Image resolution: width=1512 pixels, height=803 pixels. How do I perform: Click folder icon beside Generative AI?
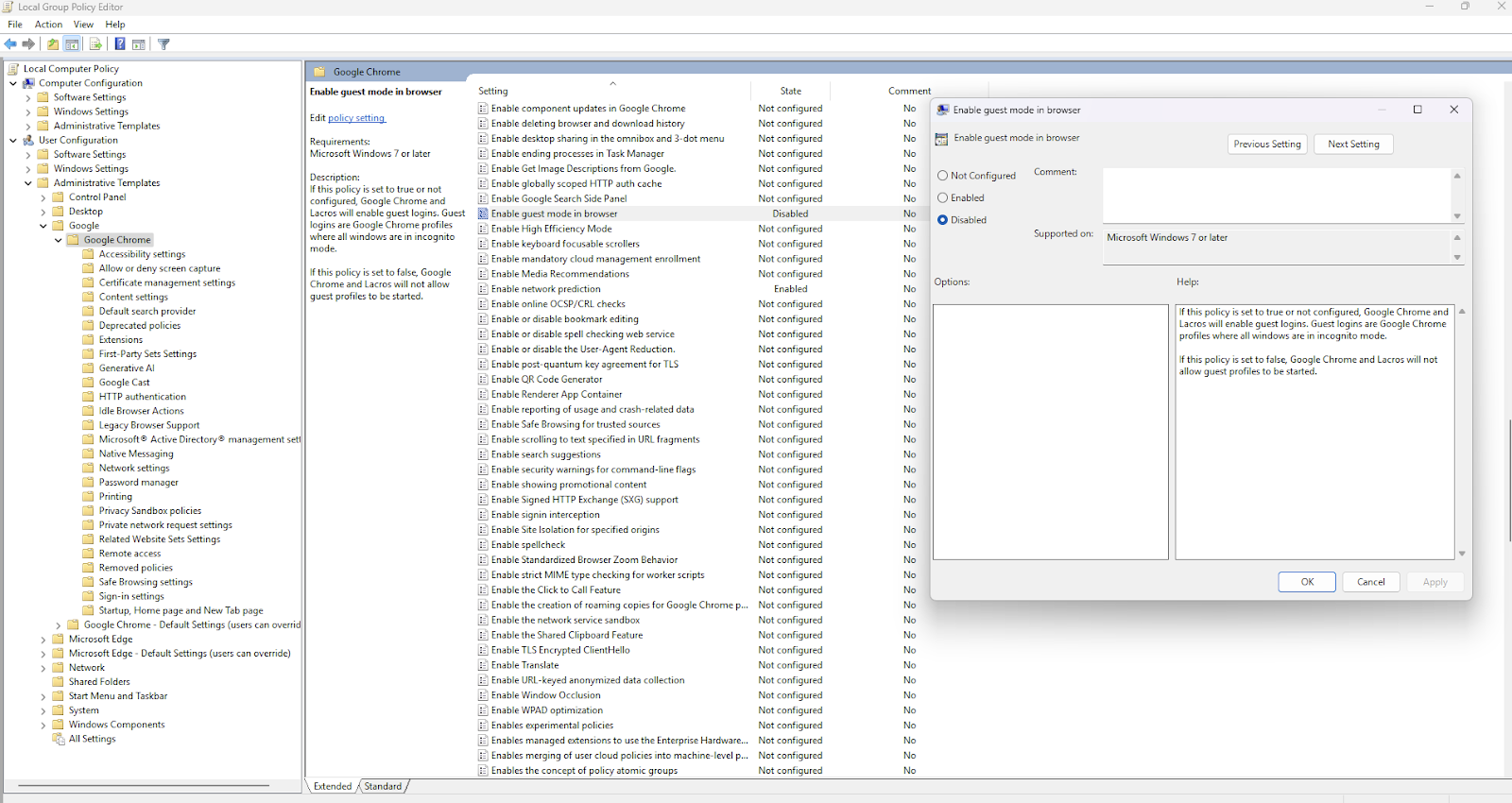(89, 368)
